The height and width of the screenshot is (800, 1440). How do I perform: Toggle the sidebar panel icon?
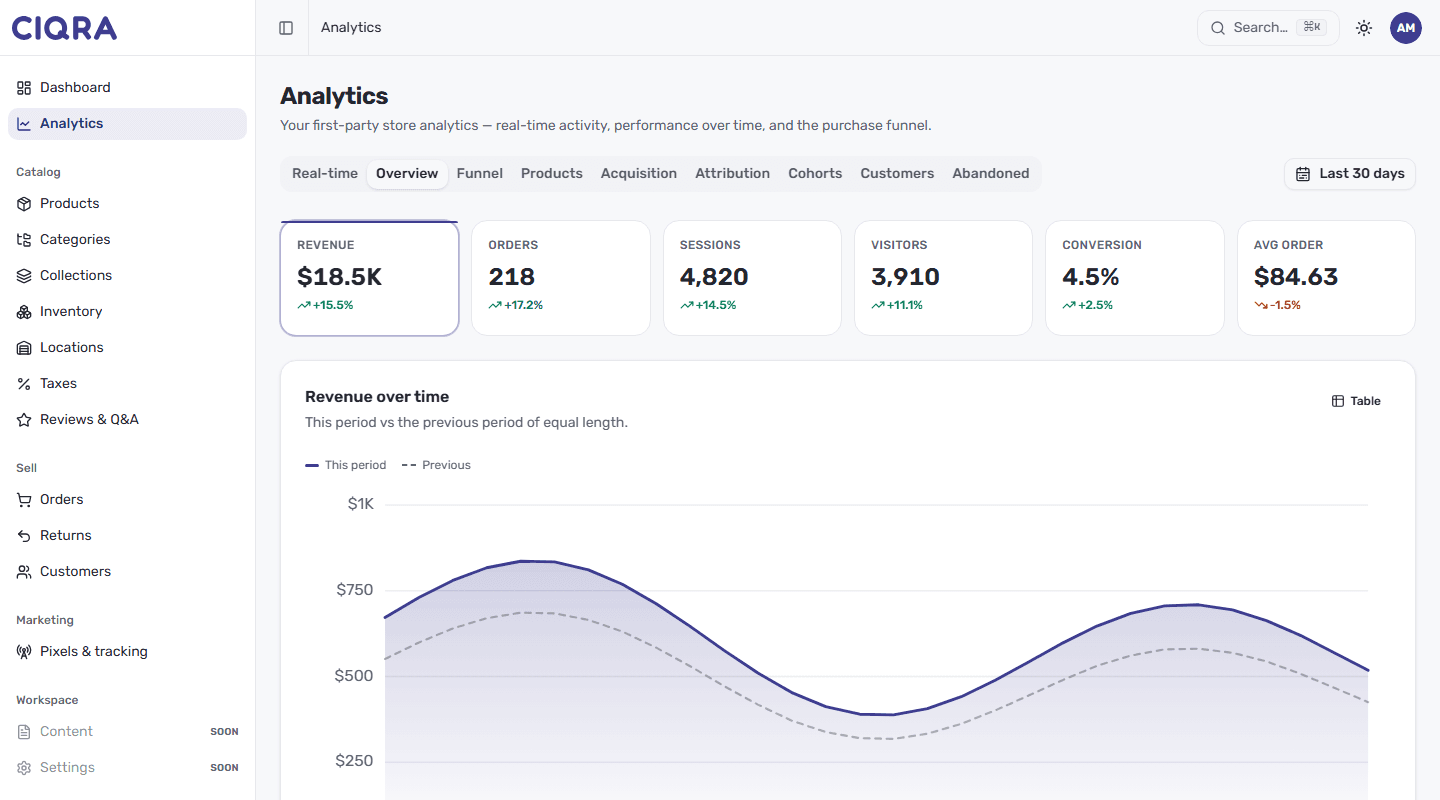point(286,28)
